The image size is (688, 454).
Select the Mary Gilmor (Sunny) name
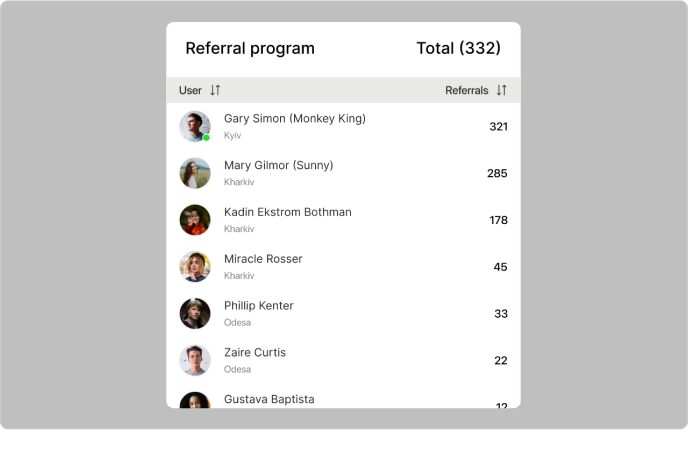(x=278, y=165)
